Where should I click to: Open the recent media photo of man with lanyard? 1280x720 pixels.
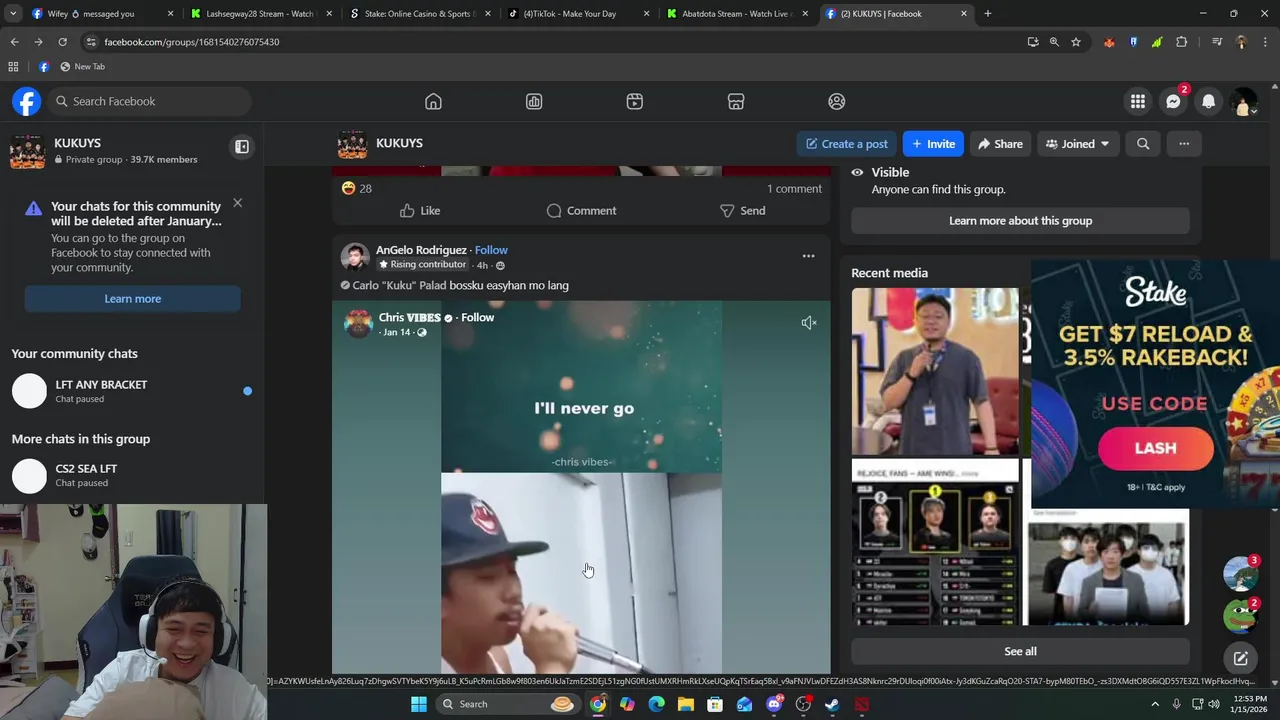(x=935, y=371)
